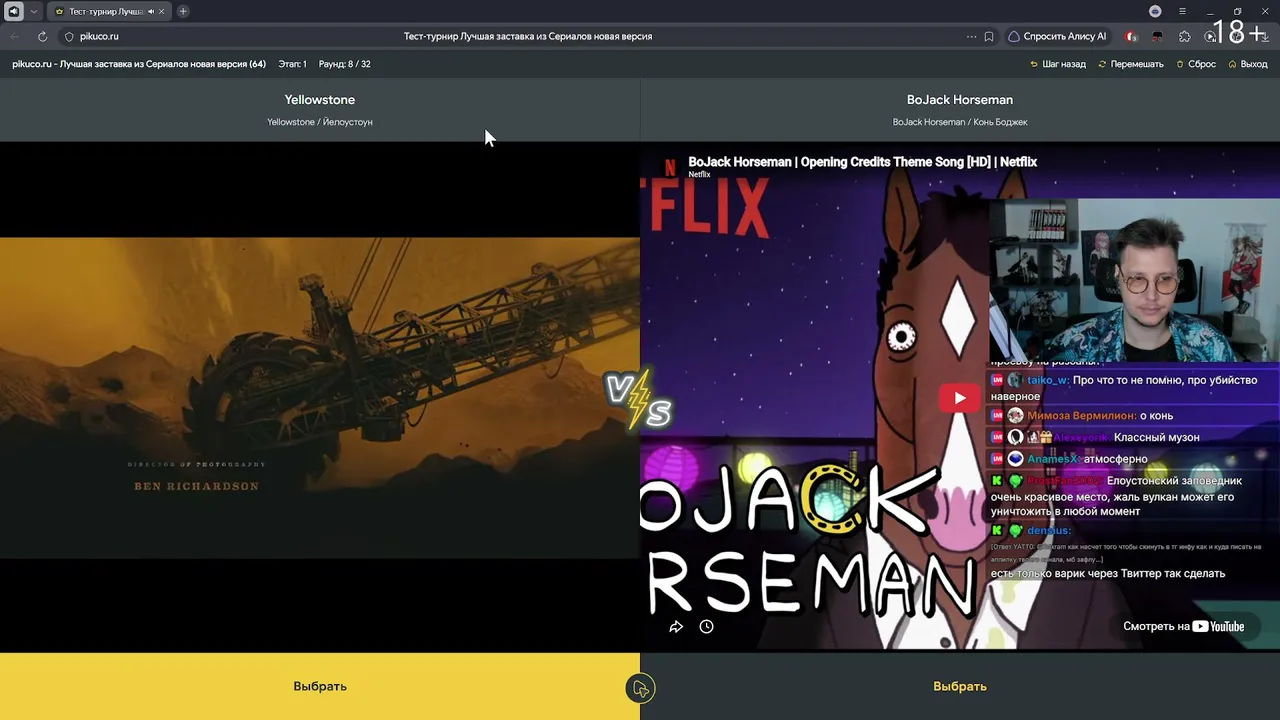Click the site protection shield icon
The height and width of the screenshot is (720, 1280).
(69, 36)
